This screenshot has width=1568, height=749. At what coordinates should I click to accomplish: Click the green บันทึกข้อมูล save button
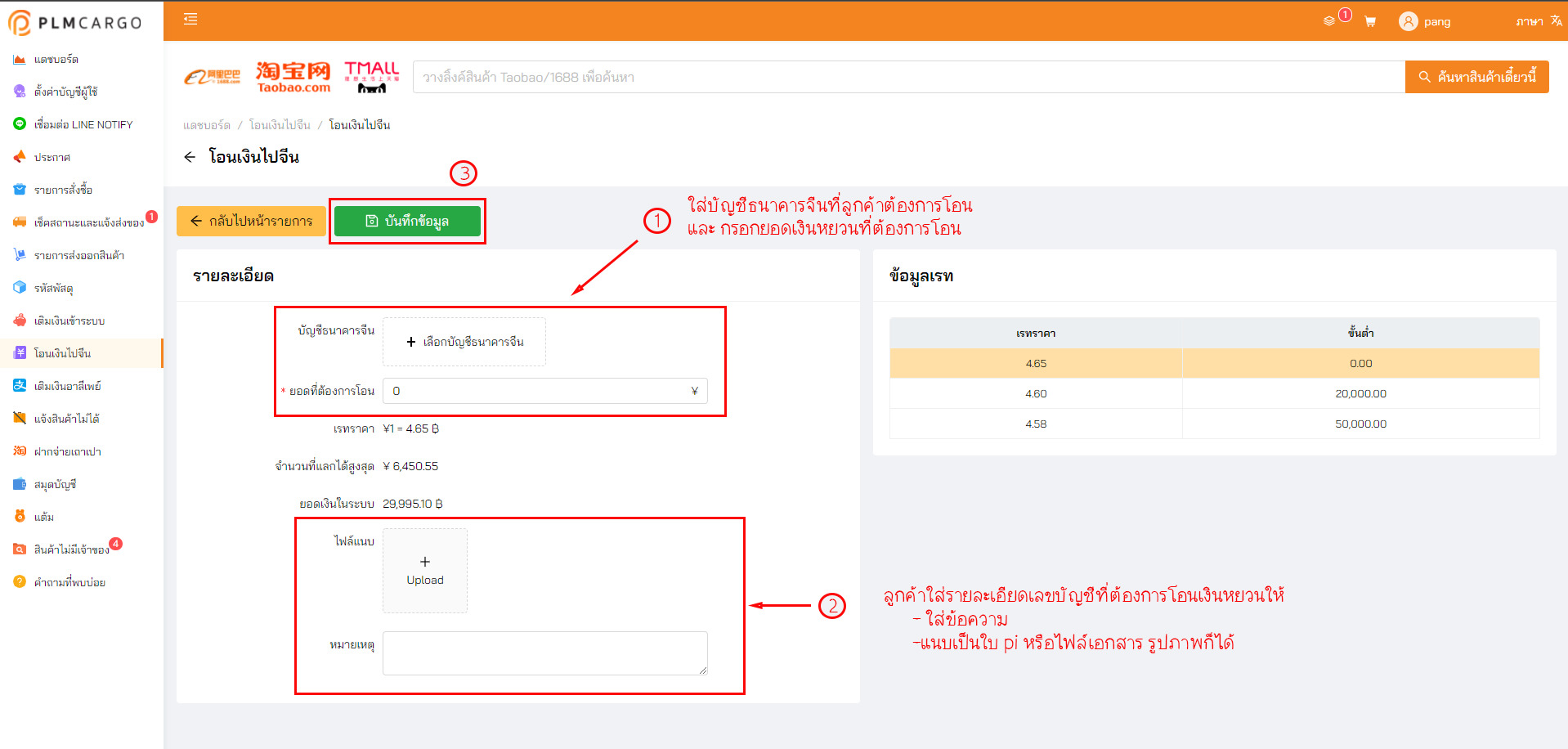[x=407, y=221]
